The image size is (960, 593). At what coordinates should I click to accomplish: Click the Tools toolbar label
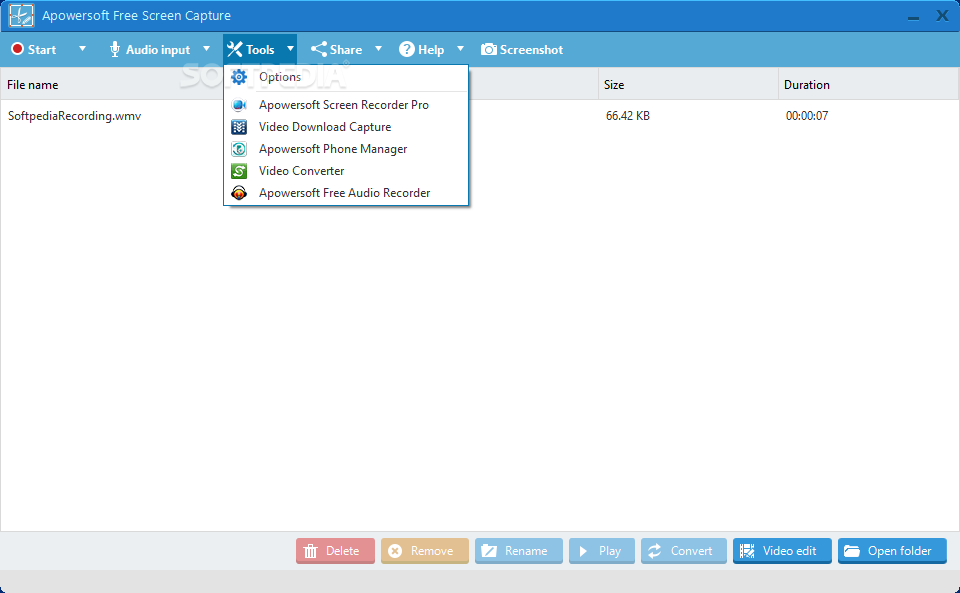[260, 50]
